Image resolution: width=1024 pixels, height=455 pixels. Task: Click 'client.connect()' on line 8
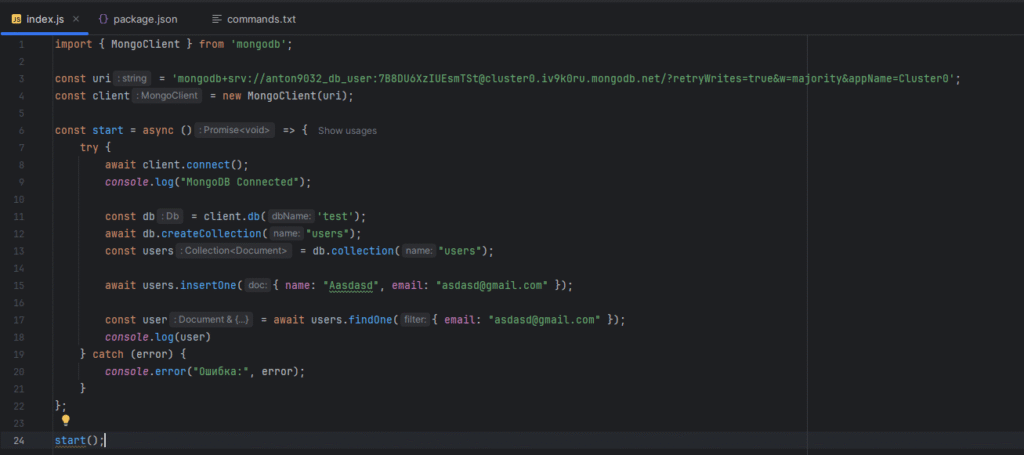(193, 165)
